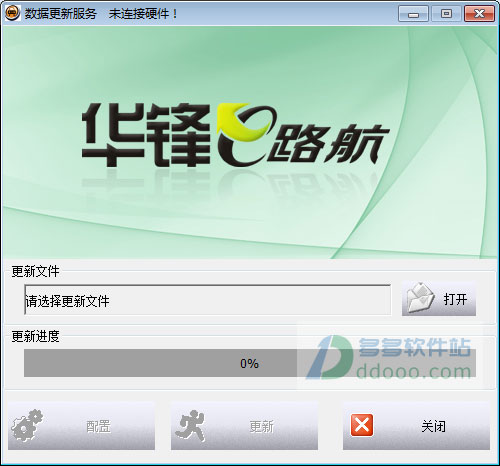The image size is (500, 466).
Task: Click the open-folder icon beside 打开
Action: [x=420, y=298]
